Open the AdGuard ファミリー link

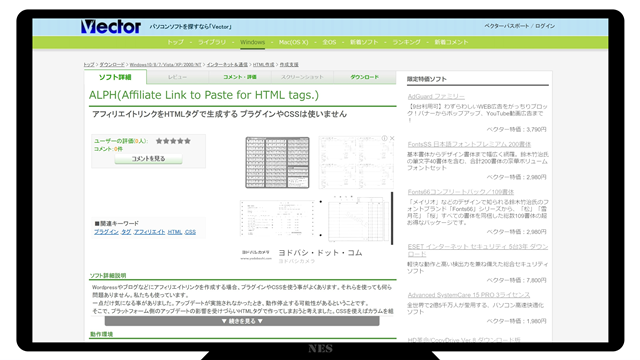(x=436, y=96)
